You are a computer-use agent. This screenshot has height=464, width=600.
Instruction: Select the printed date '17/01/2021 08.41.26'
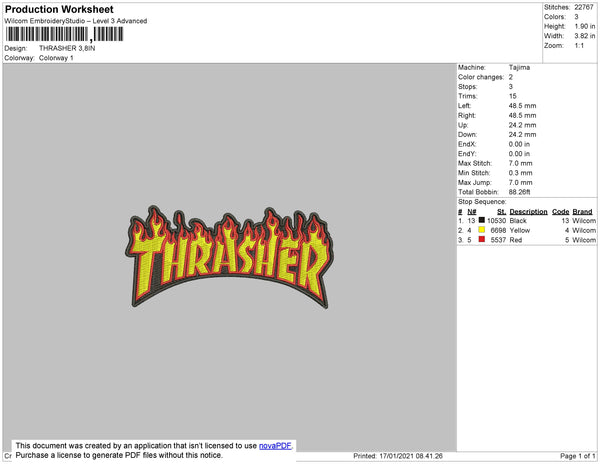tap(411, 456)
